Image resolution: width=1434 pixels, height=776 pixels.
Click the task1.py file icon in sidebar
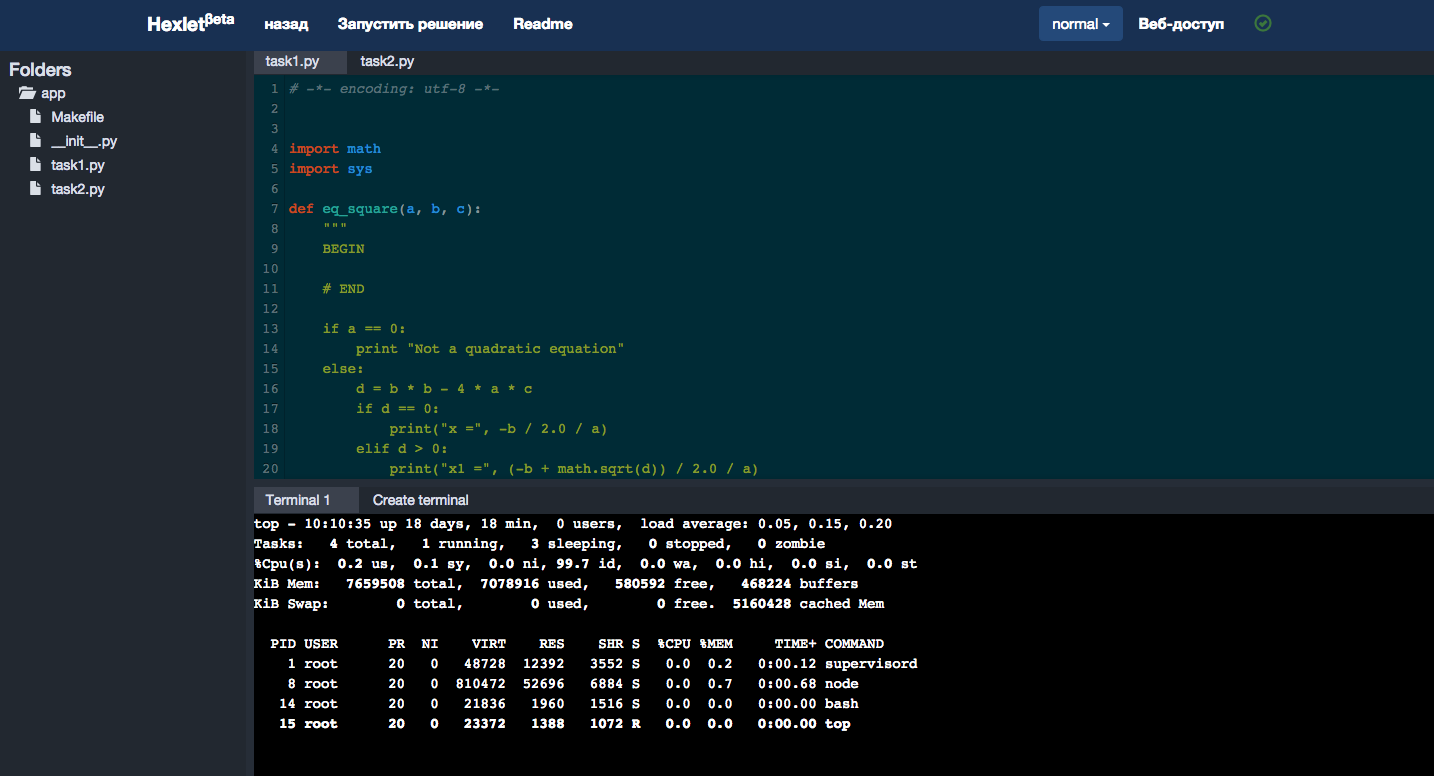coord(35,165)
